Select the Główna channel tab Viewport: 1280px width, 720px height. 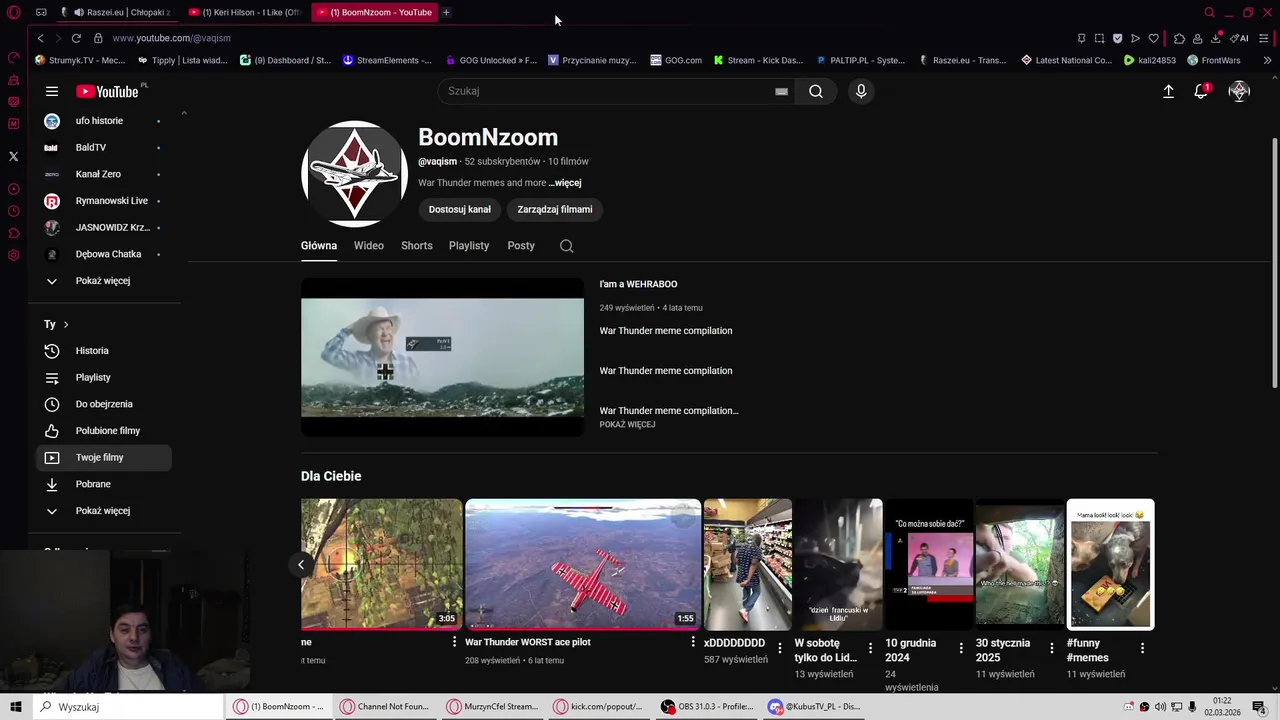319,246
